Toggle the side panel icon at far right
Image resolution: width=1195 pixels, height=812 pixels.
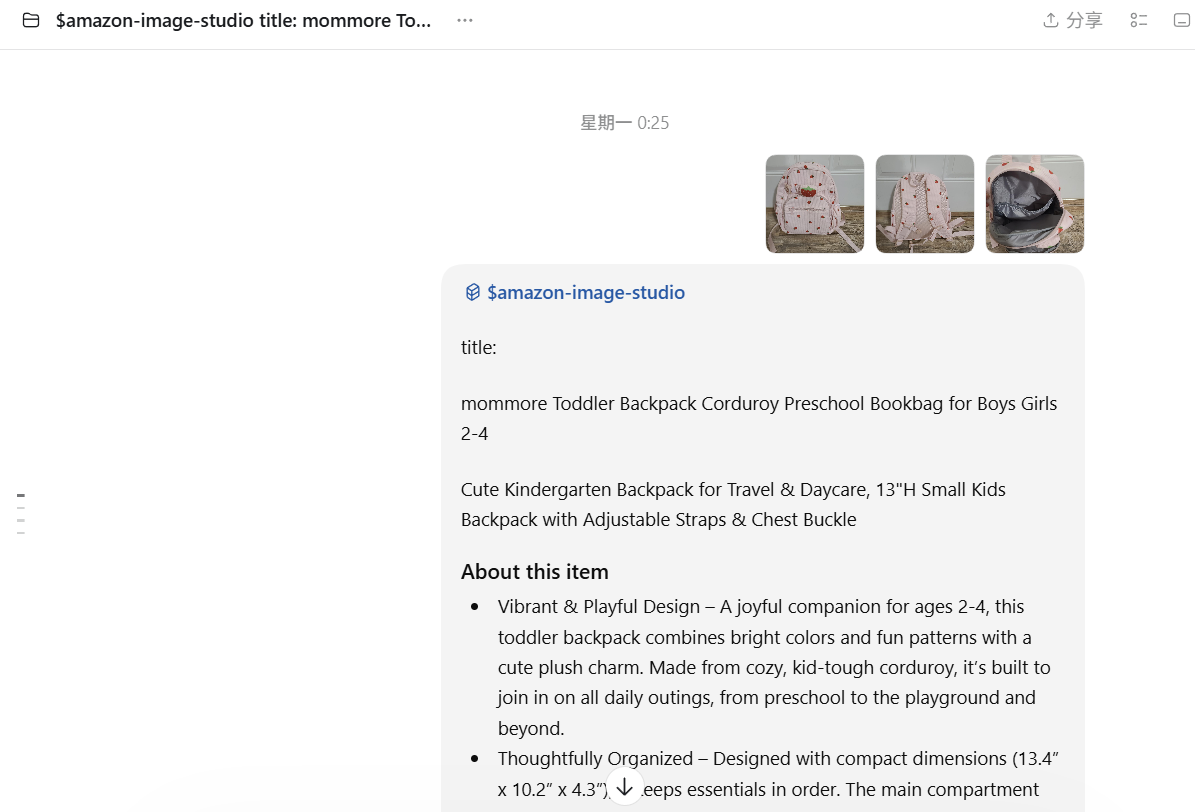[1182, 21]
